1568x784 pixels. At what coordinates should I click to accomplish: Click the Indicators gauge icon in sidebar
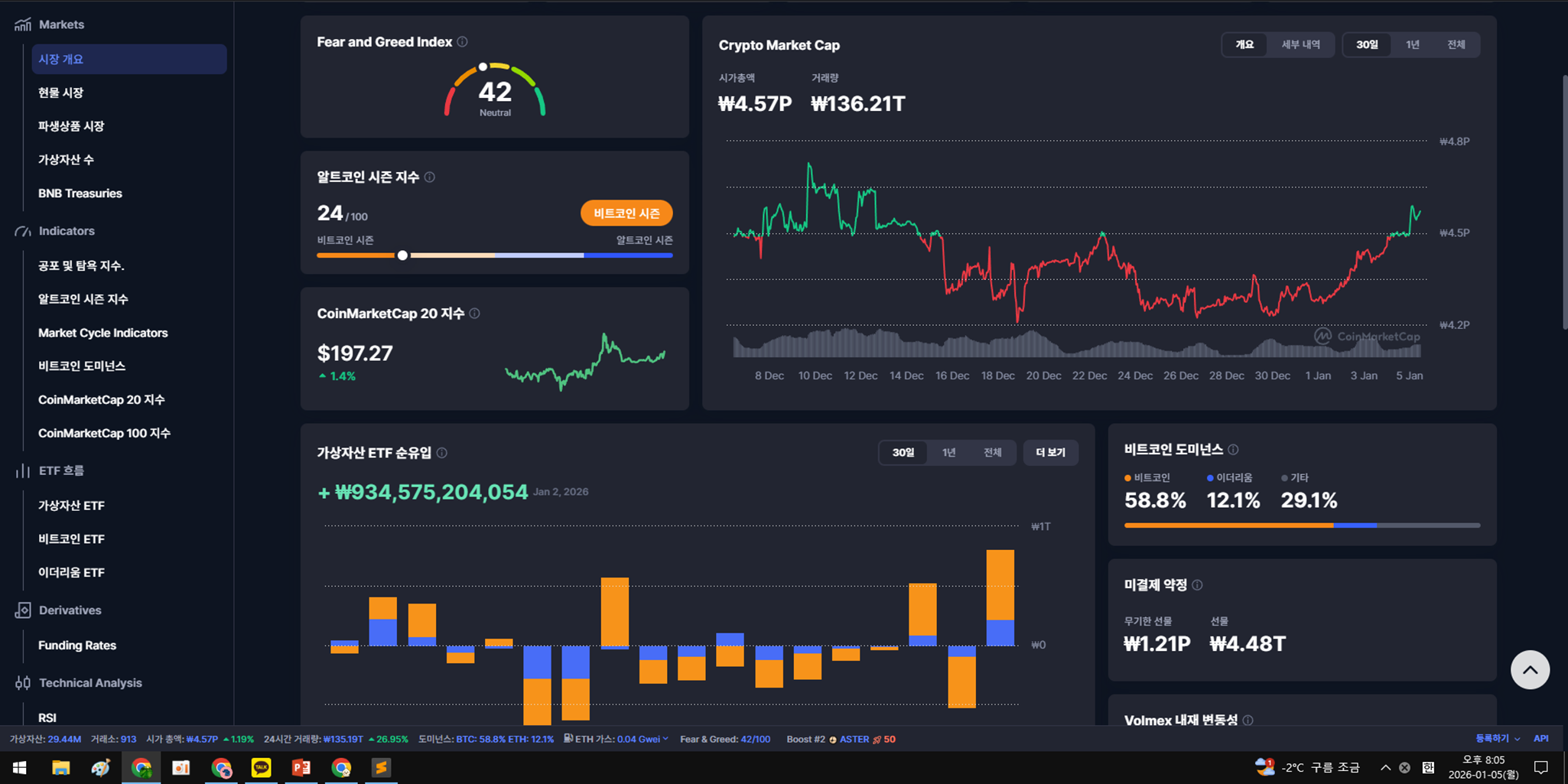[22, 231]
